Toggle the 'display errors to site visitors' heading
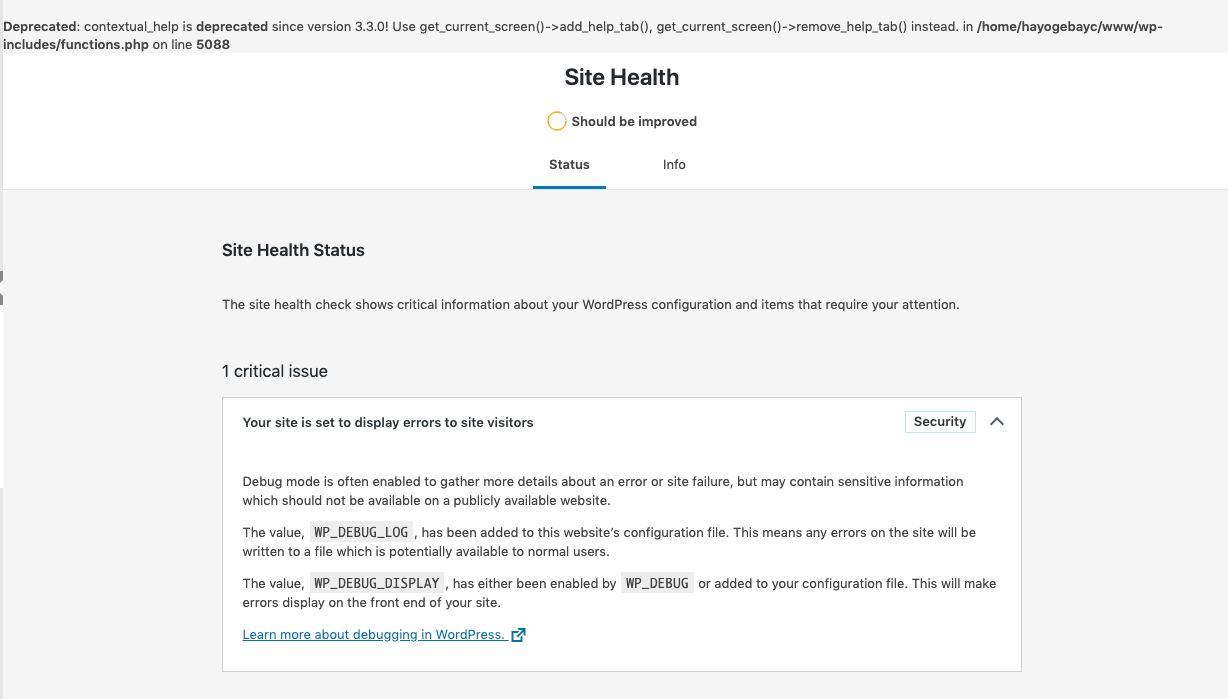The height and width of the screenshot is (699, 1228). [x=388, y=423]
